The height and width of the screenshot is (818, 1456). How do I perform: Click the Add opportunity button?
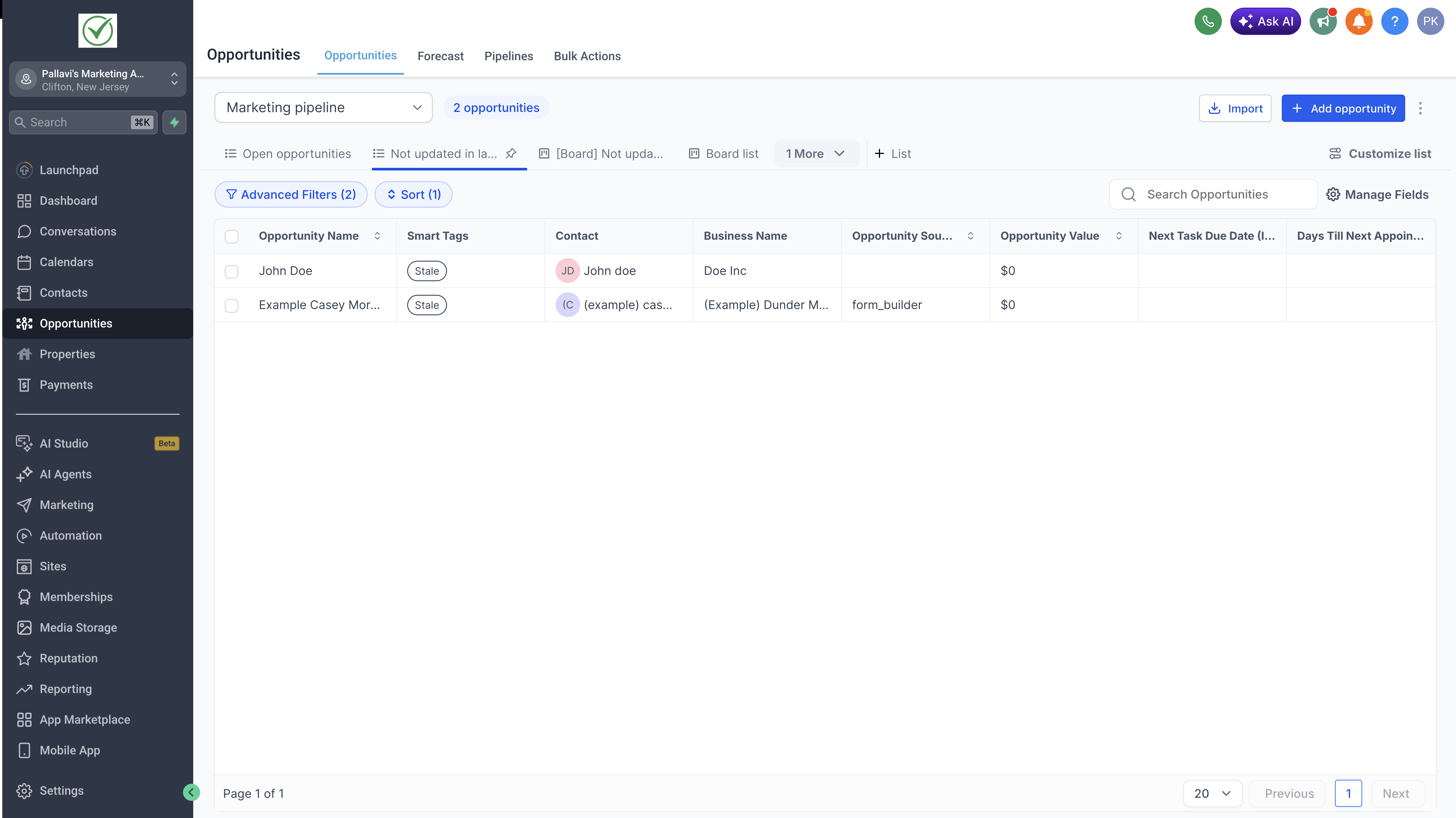point(1342,108)
